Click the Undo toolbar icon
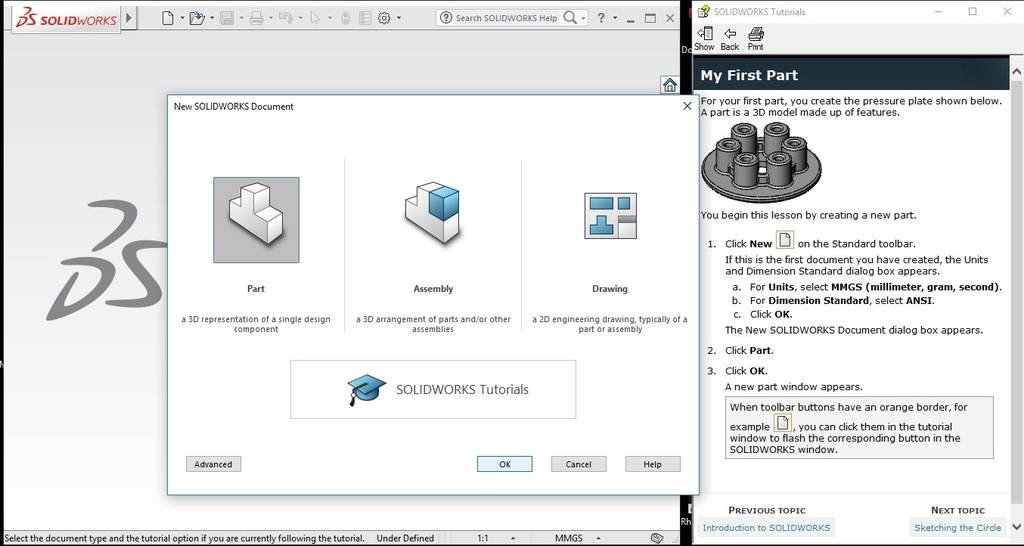The width and height of the screenshot is (1024, 546). point(285,18)
